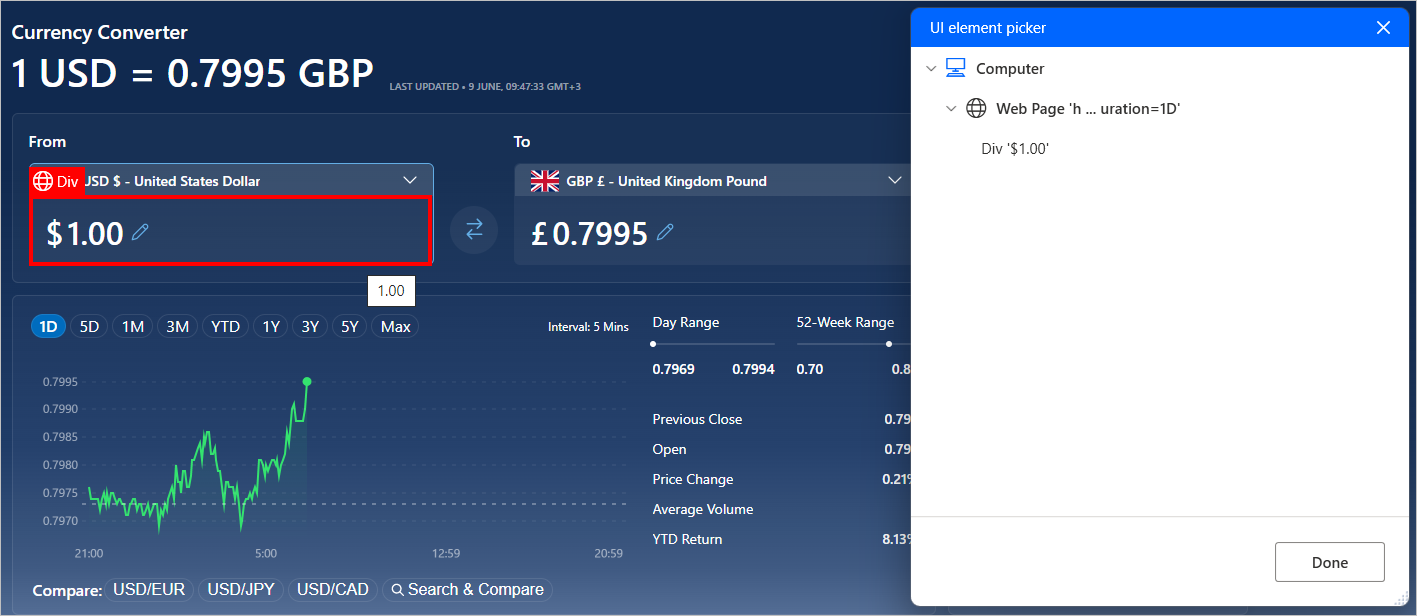Click the pencil edit icon beside $1.00
Viewport: 1417px width, 616px height.
pos(140,232)
